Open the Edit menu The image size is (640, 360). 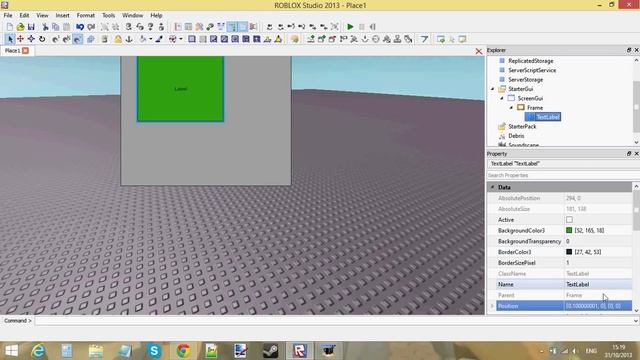point(24,15)
